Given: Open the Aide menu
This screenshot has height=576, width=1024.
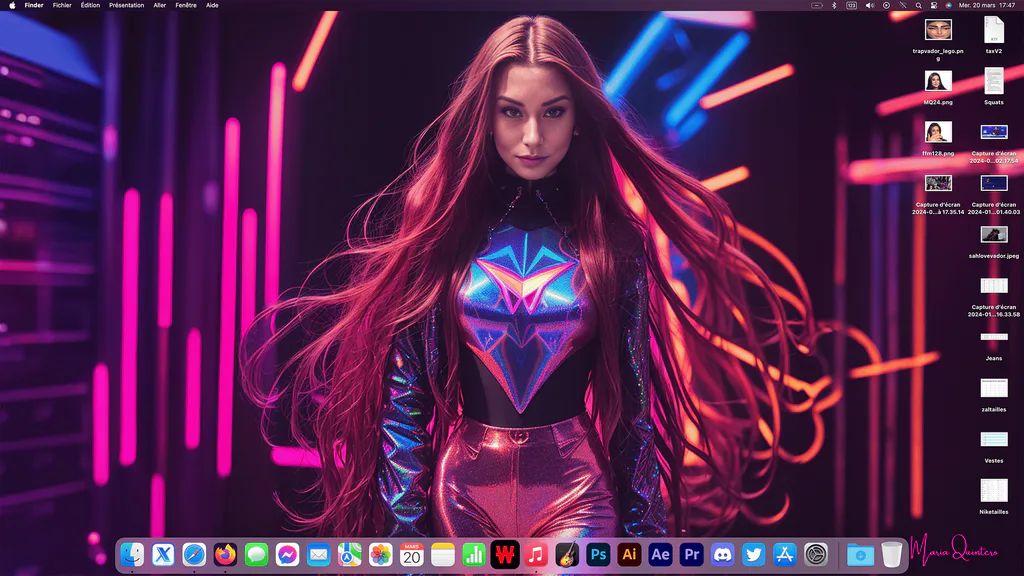Looking at the screenshot, I should pos(212,5).
